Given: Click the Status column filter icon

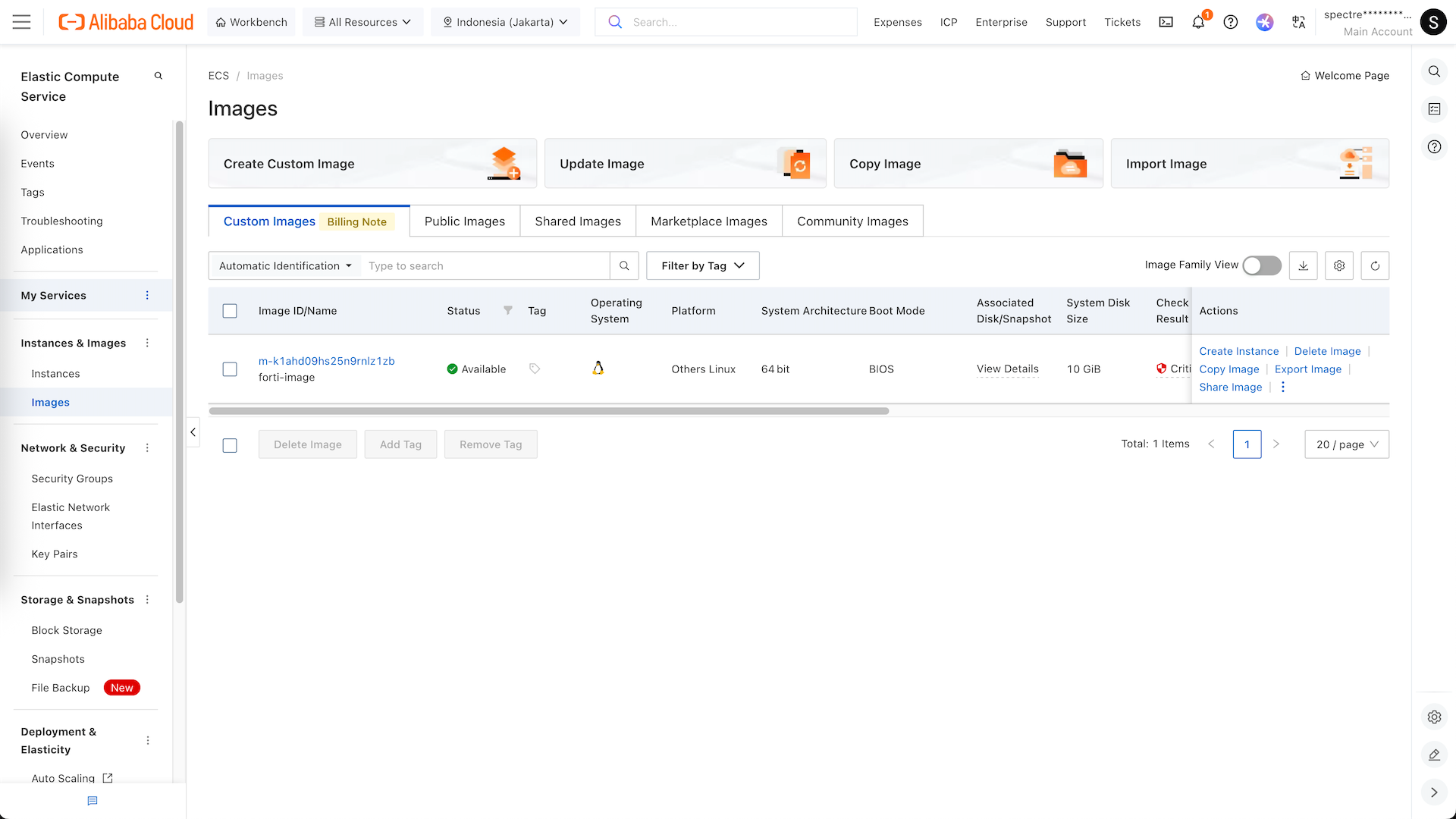Looking at the screenshot, I should coord(508,310).
